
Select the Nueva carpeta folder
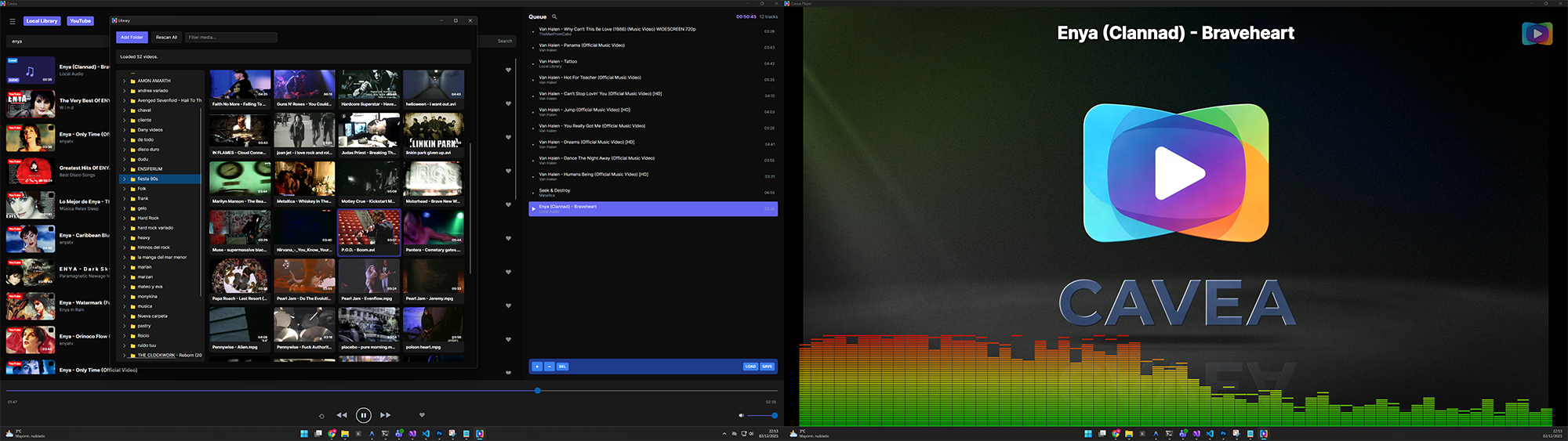tap(160, 316)
